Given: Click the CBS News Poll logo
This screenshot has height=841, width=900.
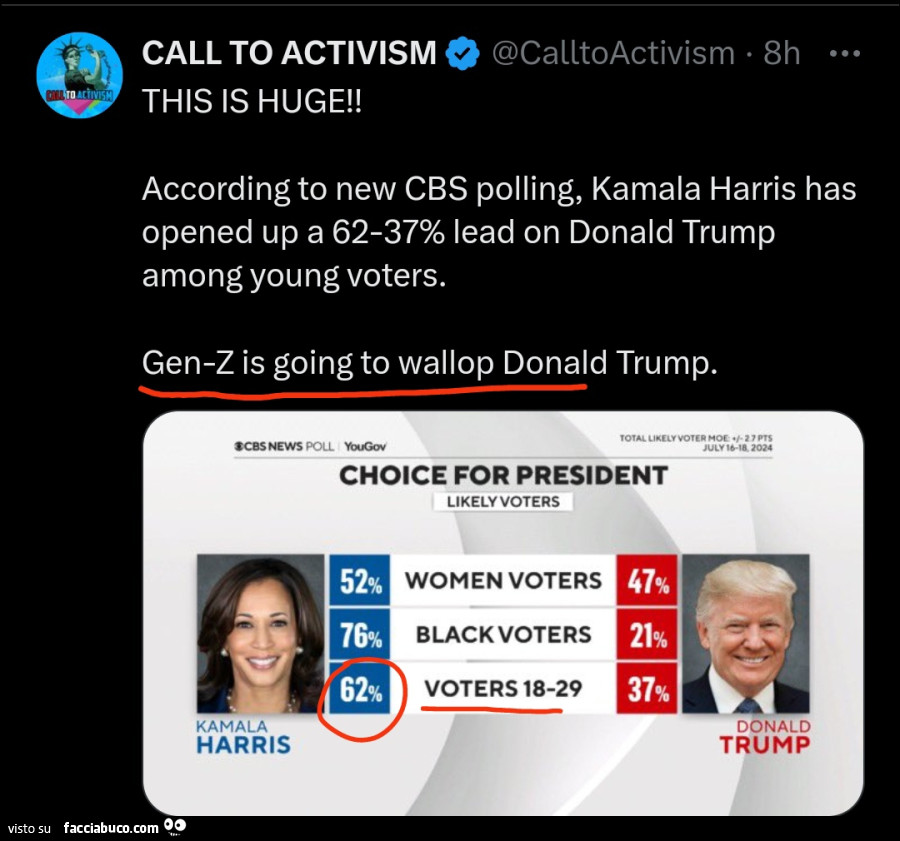Looking at the screenshot, I should coord(283,446).
